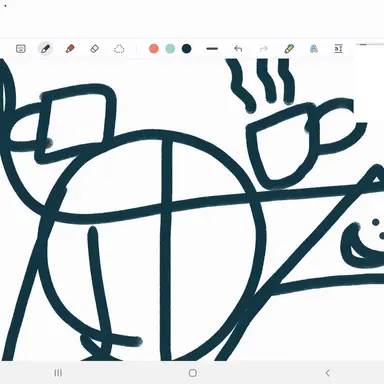Click the steaming coffee cup drawing
This screenshot has width=384, height=384.
pos(297,123)
